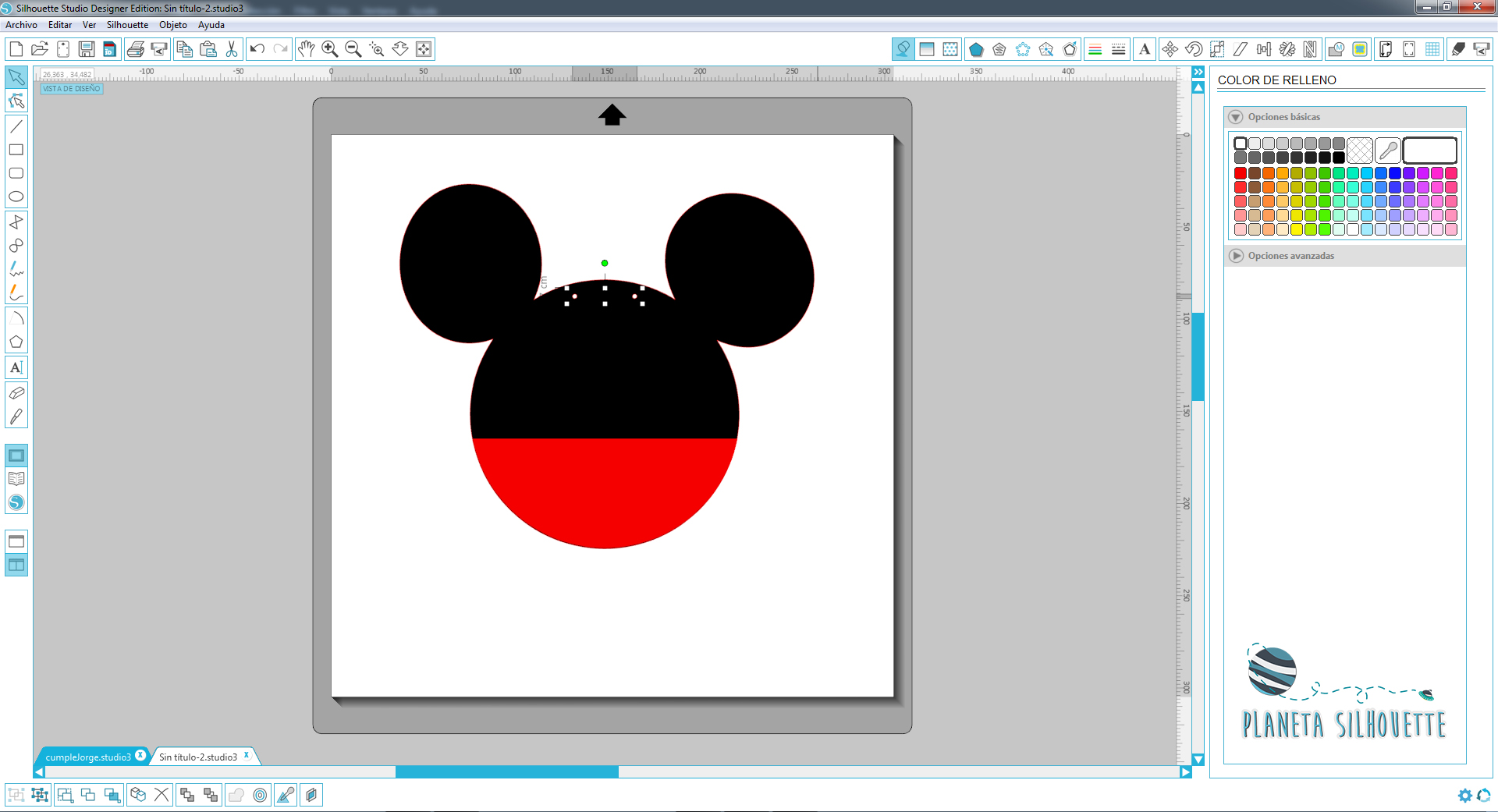Open the Text tool

click(x=16, y=367)
